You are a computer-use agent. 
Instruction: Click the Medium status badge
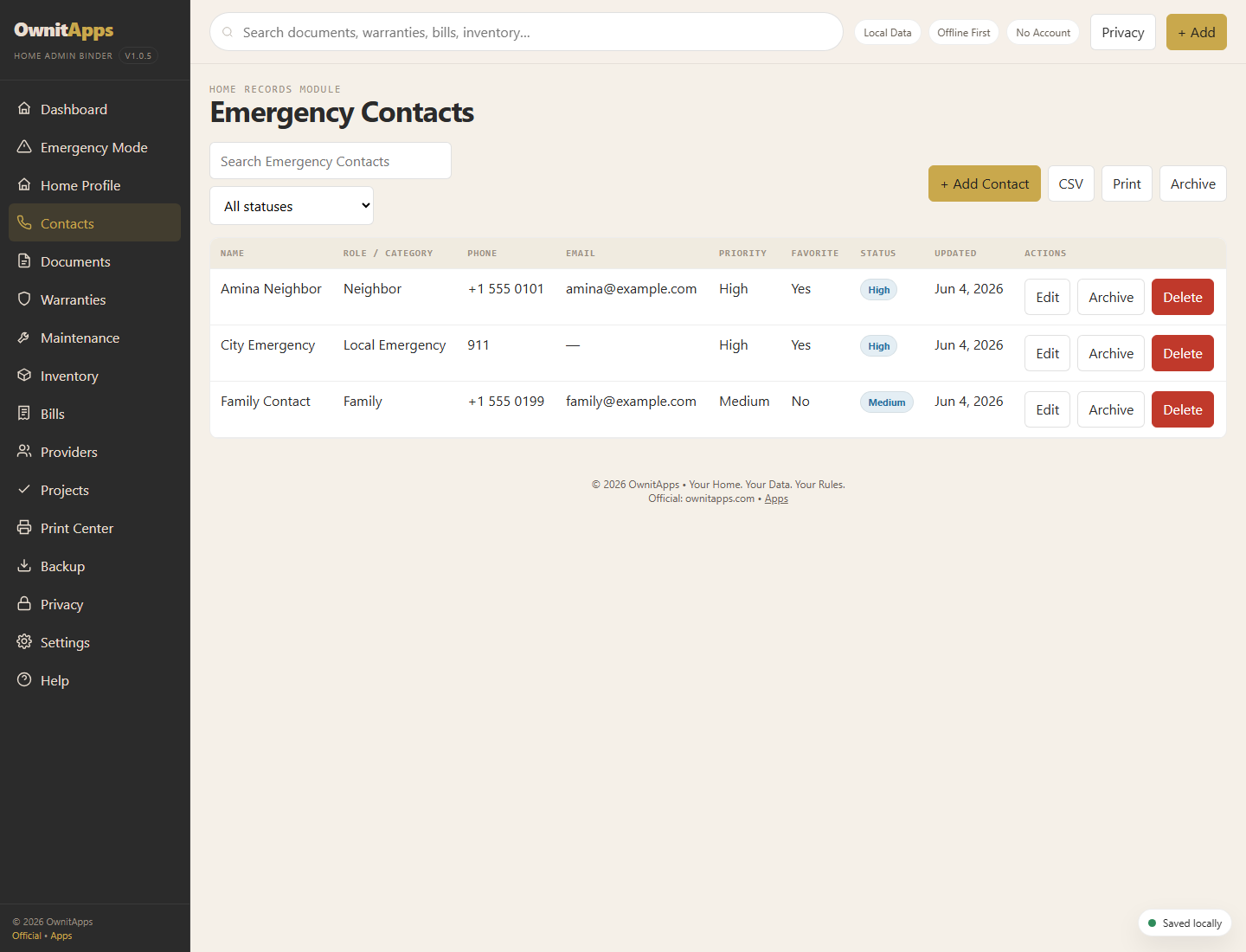pos(887,402)
